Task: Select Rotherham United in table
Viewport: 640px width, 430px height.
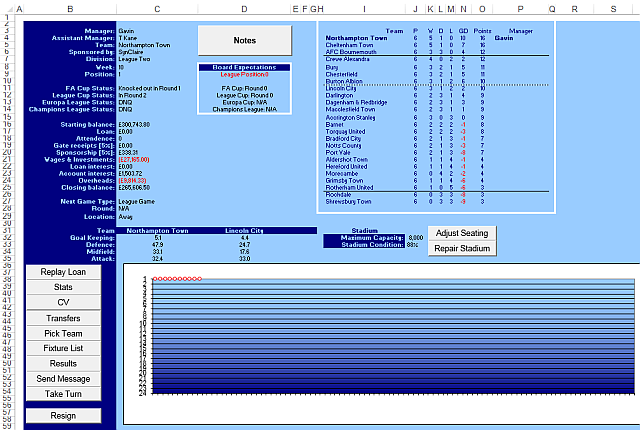Action: point(349,188)
